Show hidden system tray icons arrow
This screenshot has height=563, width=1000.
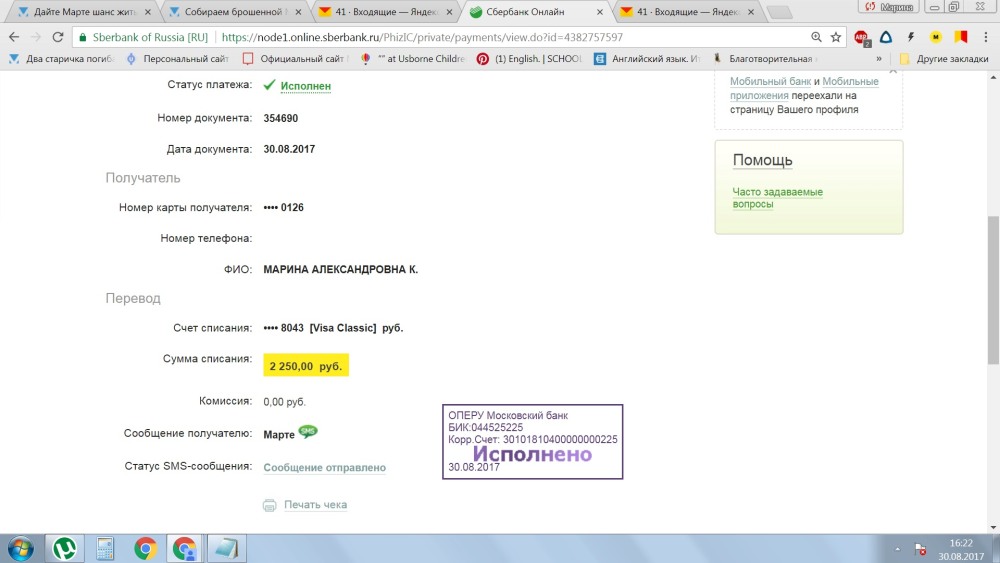coord(897,549)
